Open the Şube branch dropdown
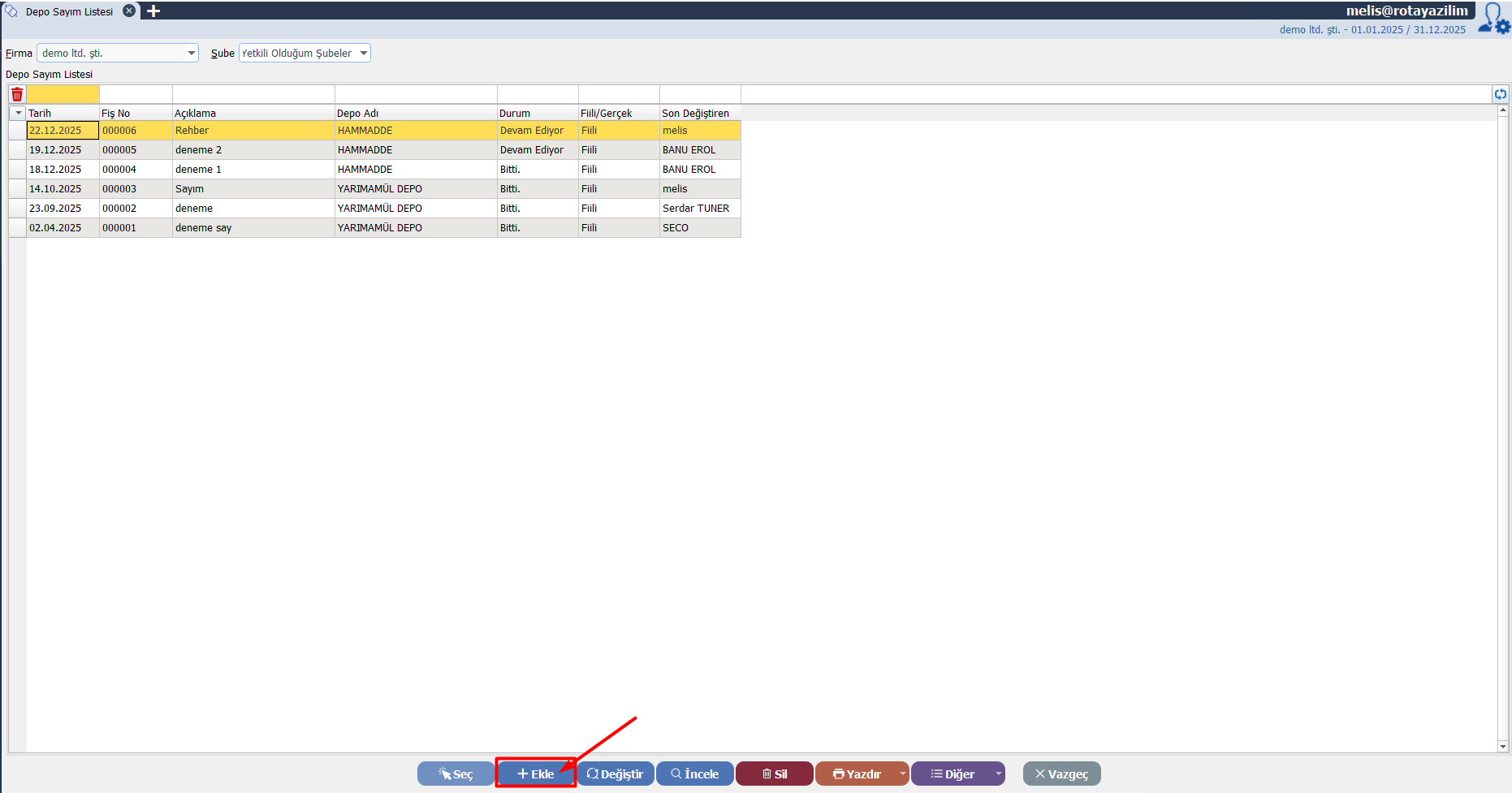 point(364,54)
